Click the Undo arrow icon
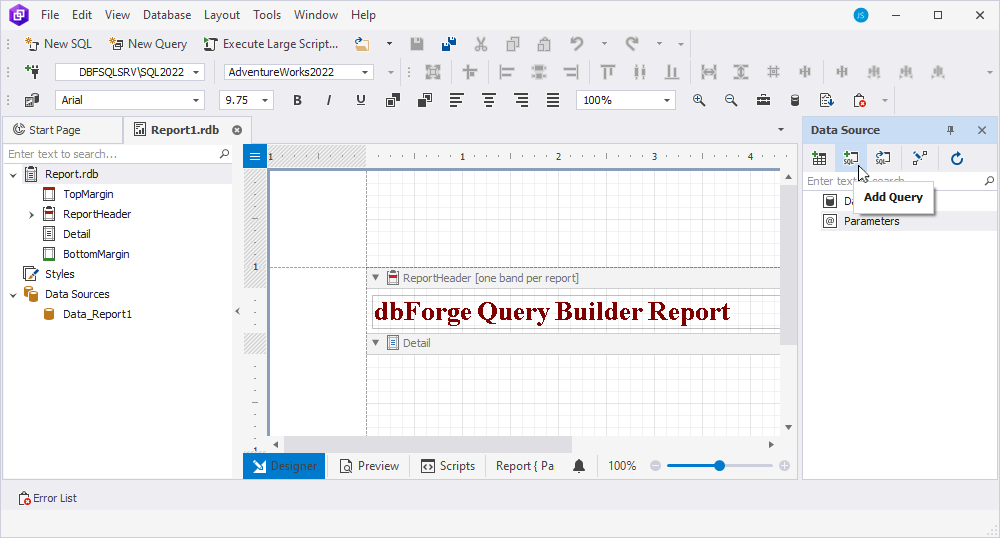The height and width of the screenshot is (538, 1000). (577, 44)
